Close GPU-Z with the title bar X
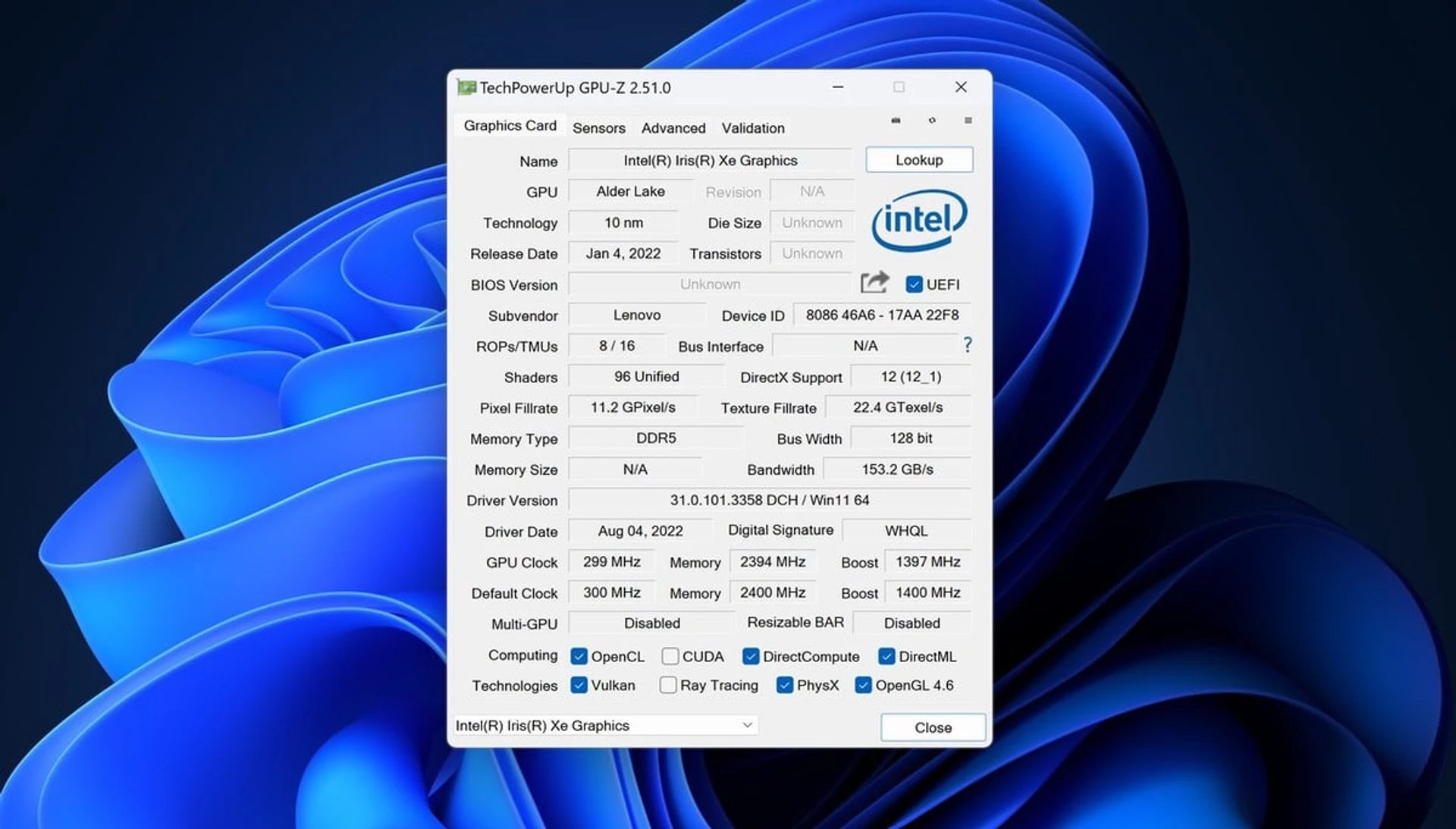 click(x=961, y=87)
